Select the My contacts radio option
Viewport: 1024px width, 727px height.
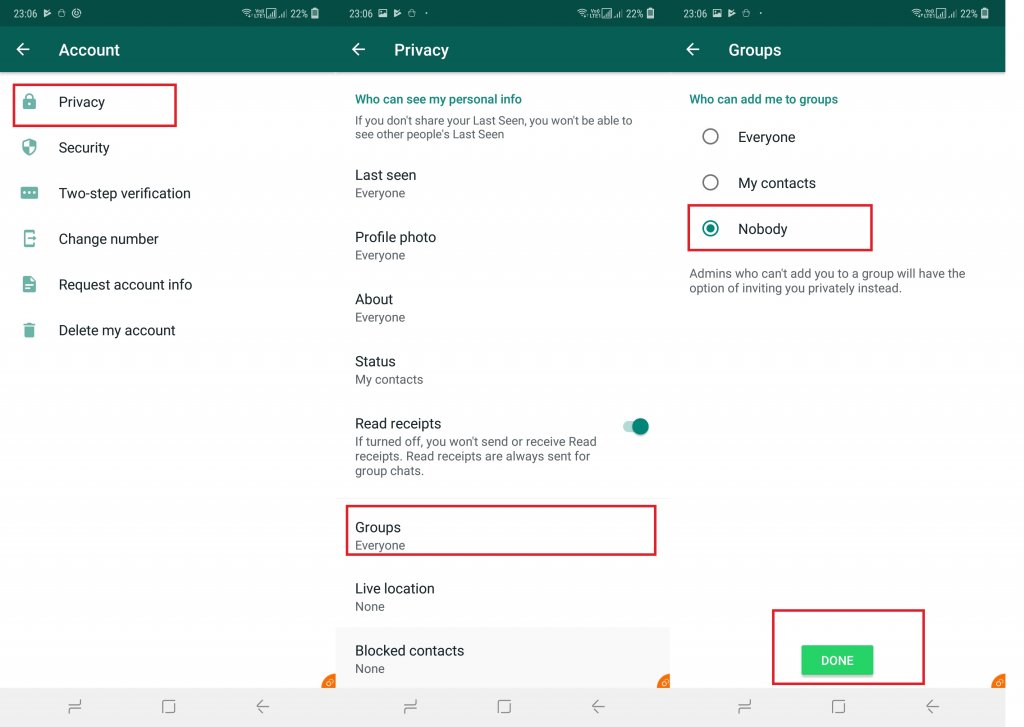coord(711,183)
